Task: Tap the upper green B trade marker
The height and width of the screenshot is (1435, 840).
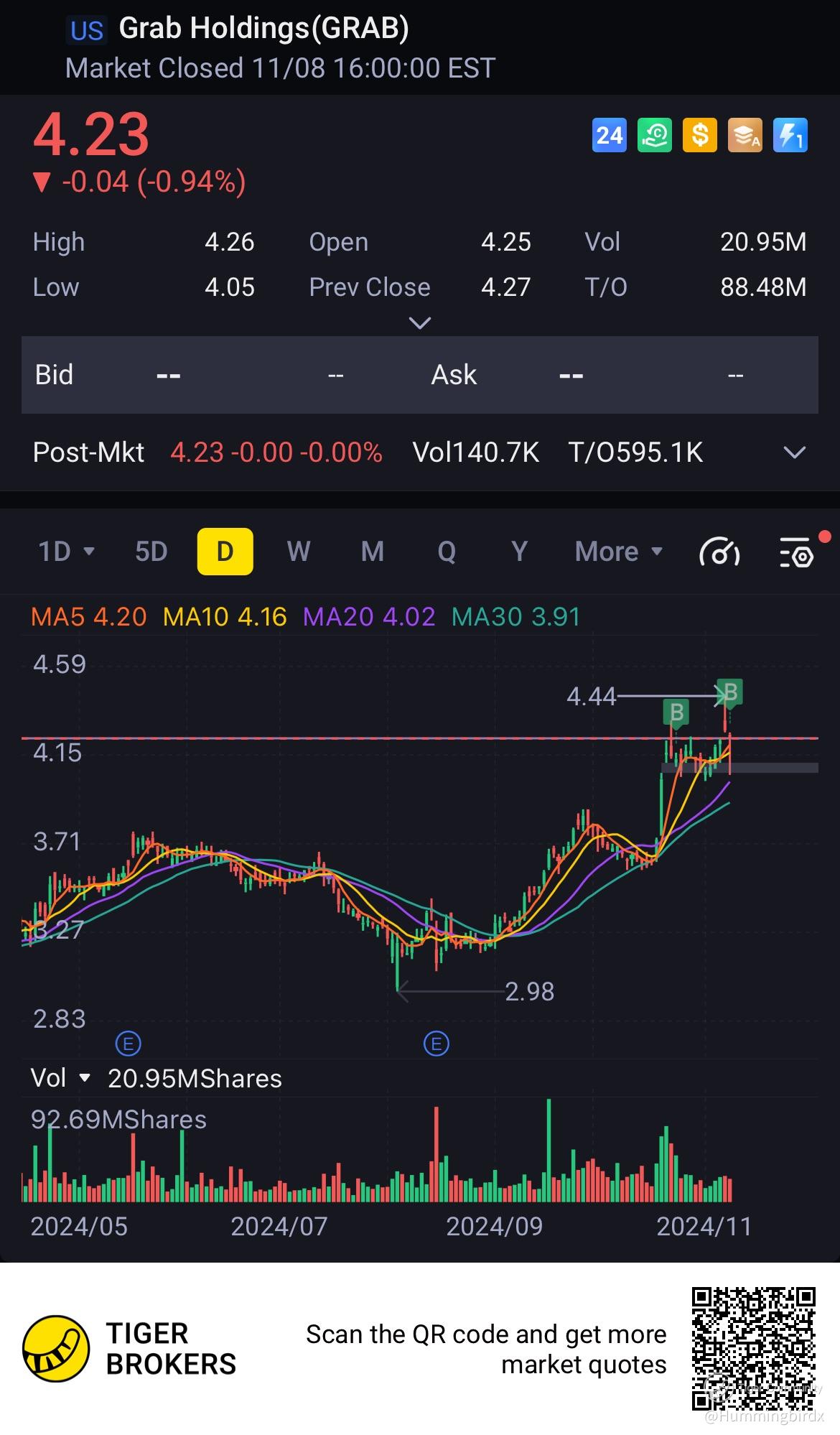Action: [x=730, y=693]
